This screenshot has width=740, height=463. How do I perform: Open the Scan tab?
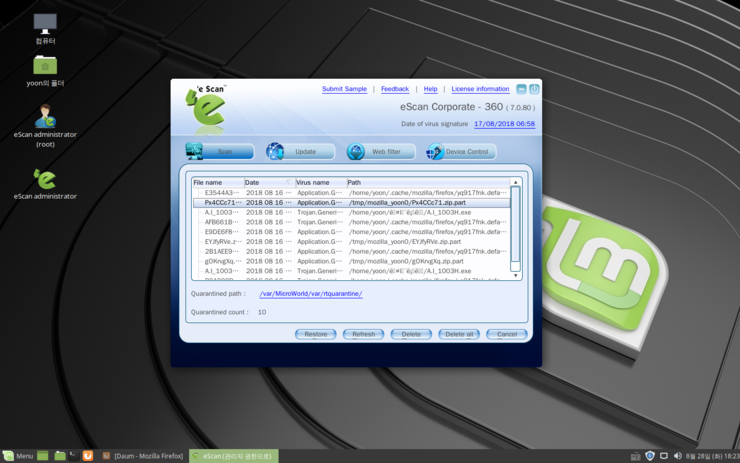pyautogui.click(x=220, y=152)
